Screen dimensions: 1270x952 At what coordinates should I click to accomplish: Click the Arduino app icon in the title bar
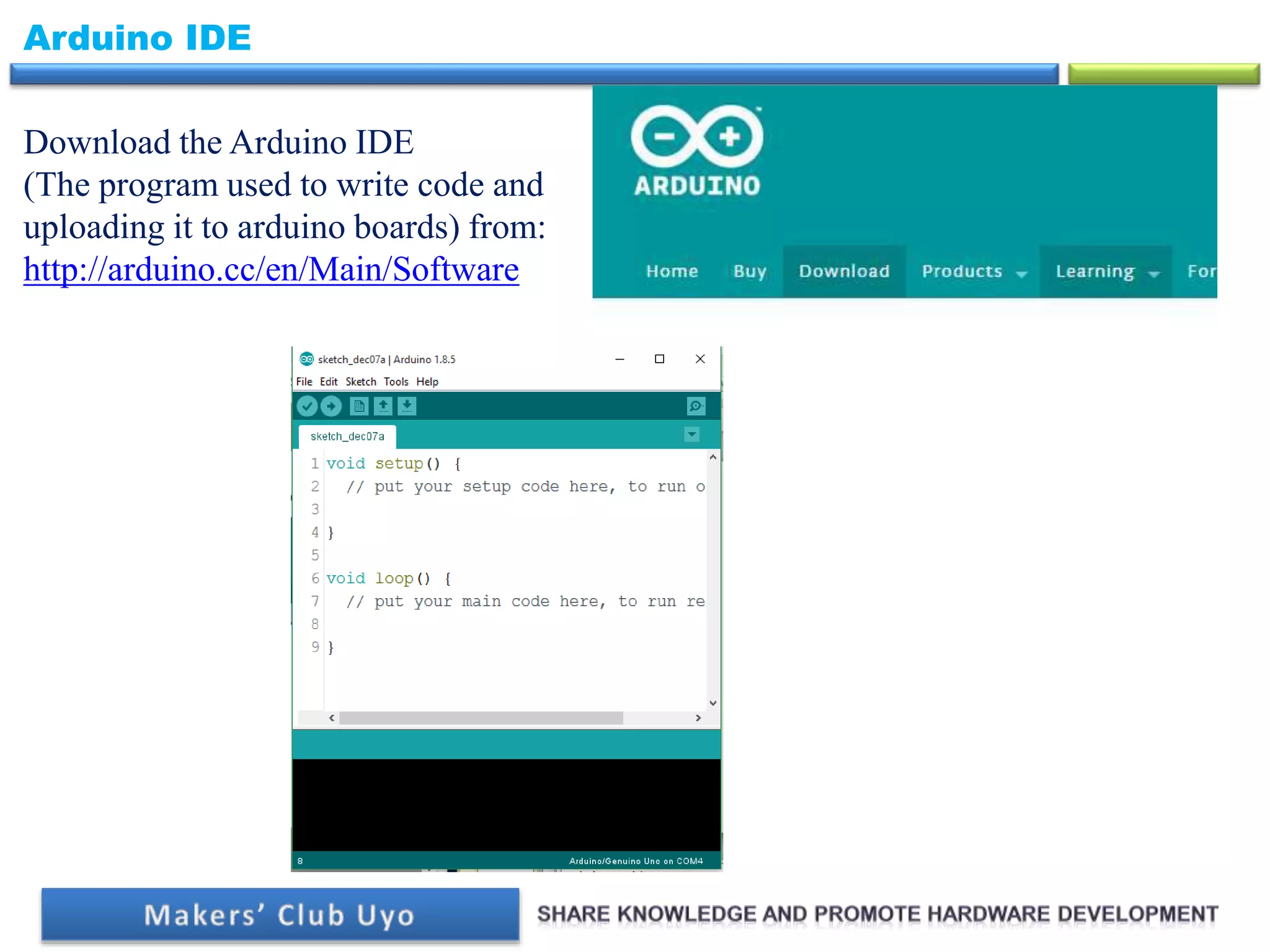pos(306,359)
